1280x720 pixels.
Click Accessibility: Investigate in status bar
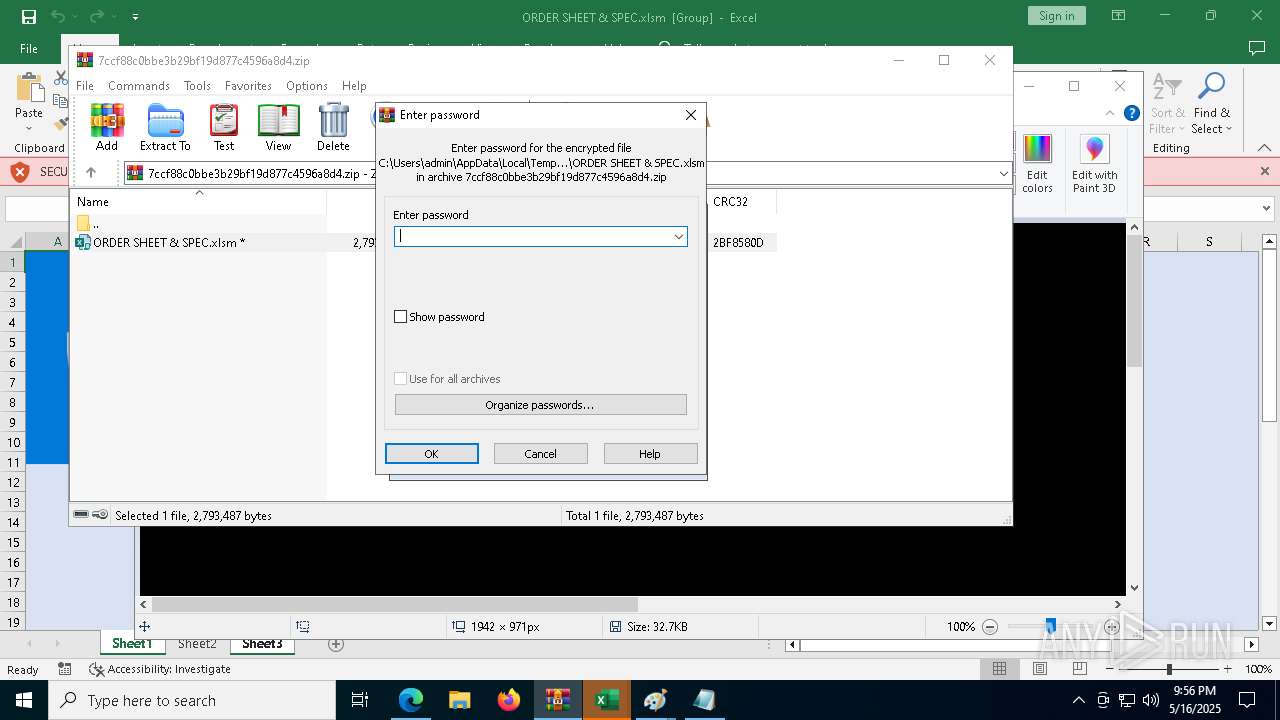[160, 669]
